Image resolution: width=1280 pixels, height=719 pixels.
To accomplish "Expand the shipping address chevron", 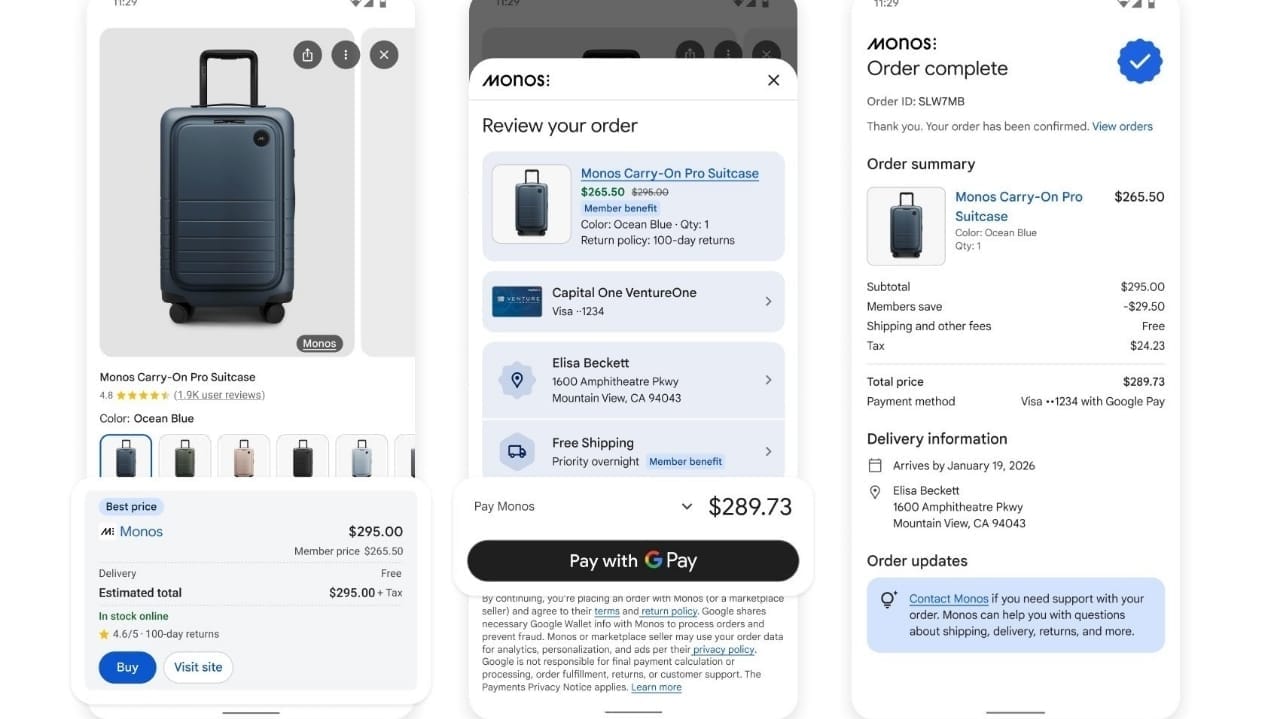I will 768,380.
